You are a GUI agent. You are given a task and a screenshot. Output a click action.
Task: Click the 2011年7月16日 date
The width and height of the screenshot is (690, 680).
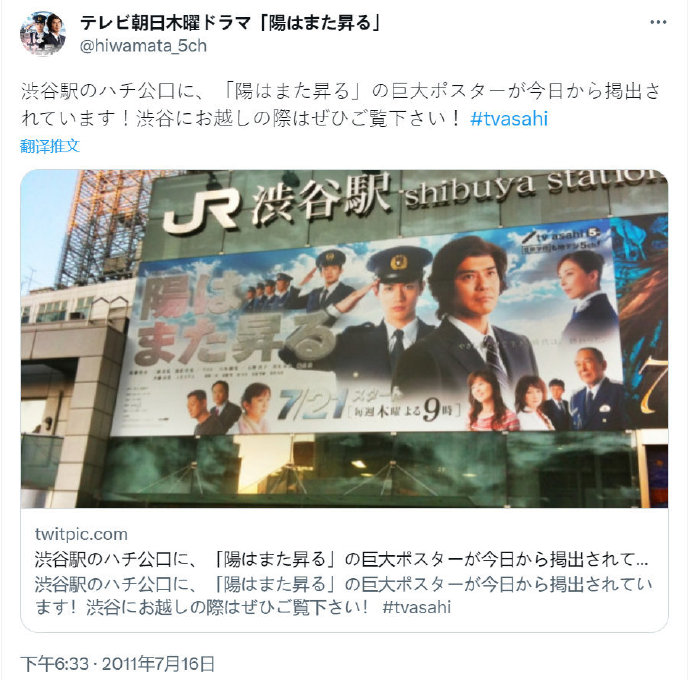click(x=158, y=664)
